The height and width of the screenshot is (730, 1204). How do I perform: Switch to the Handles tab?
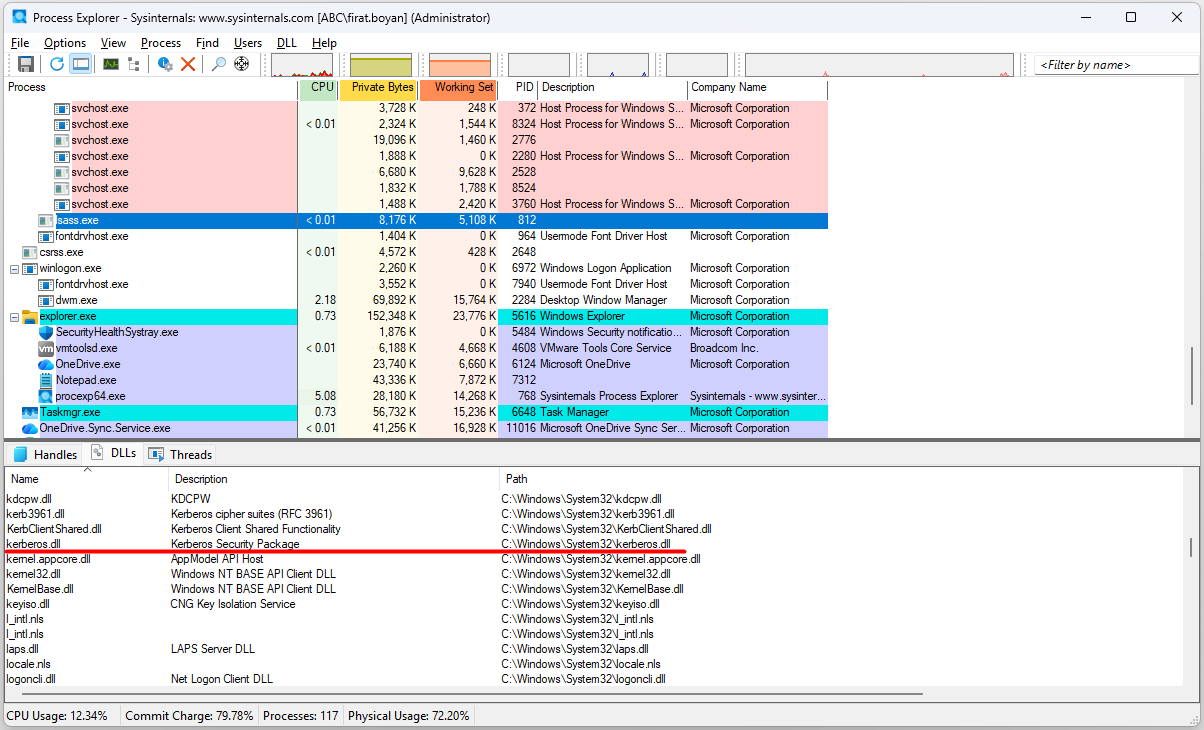(46, 454)
